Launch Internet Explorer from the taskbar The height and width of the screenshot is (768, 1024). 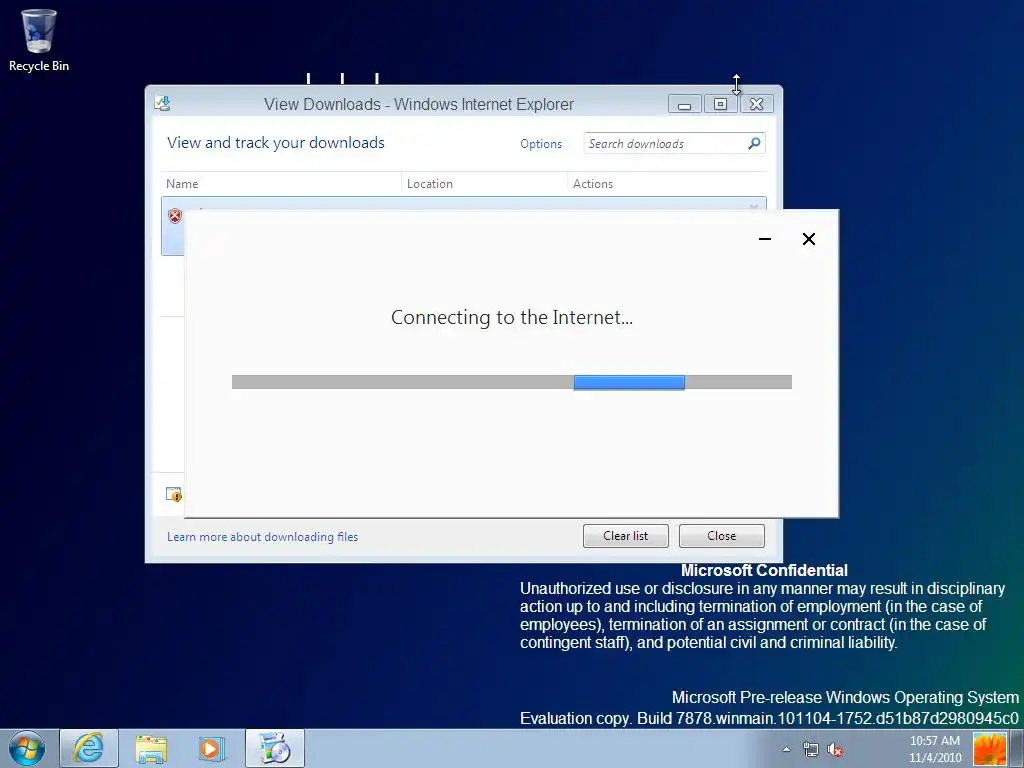coord(89,748)
